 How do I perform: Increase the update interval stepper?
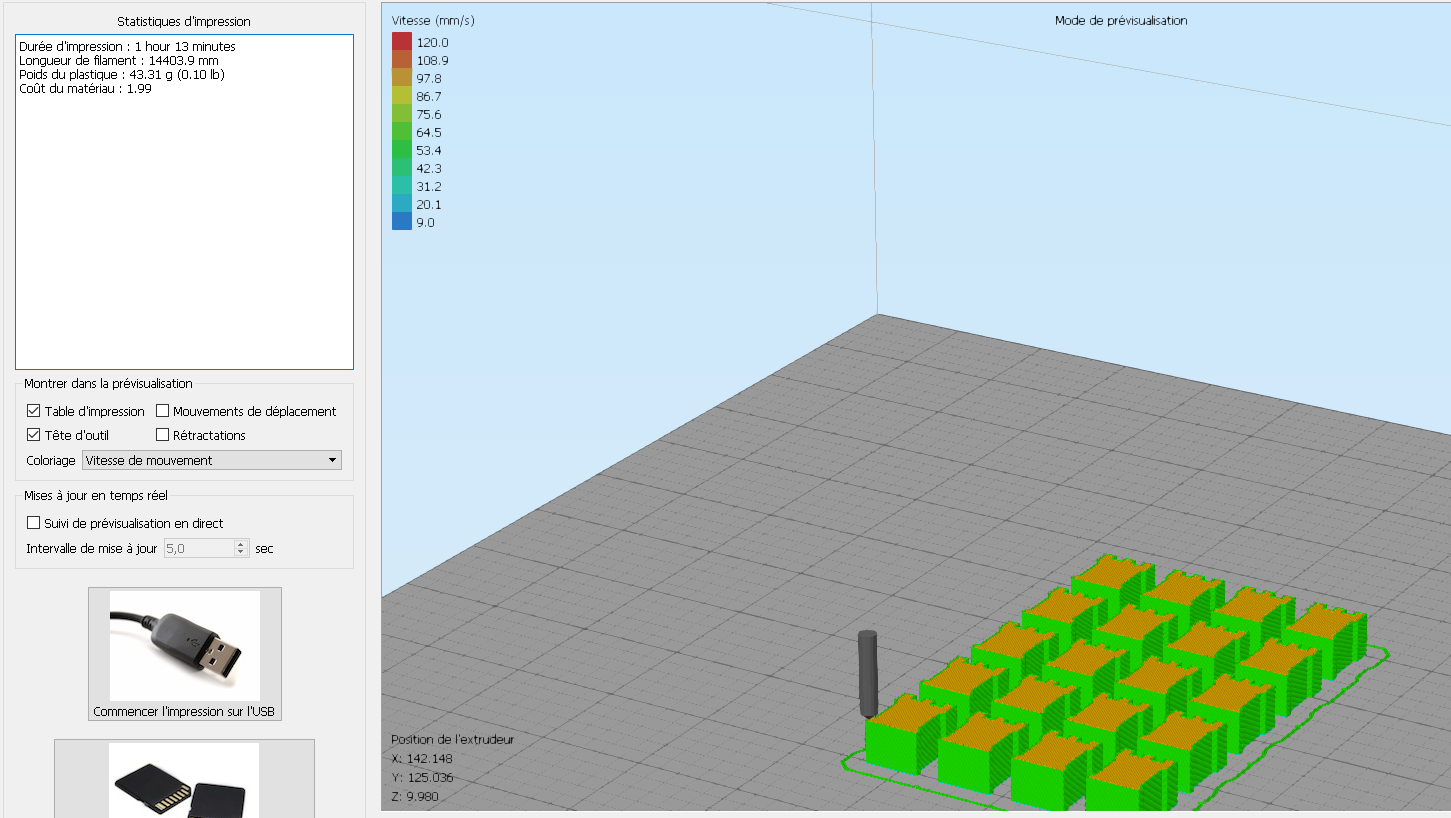(x=241, y=544)
